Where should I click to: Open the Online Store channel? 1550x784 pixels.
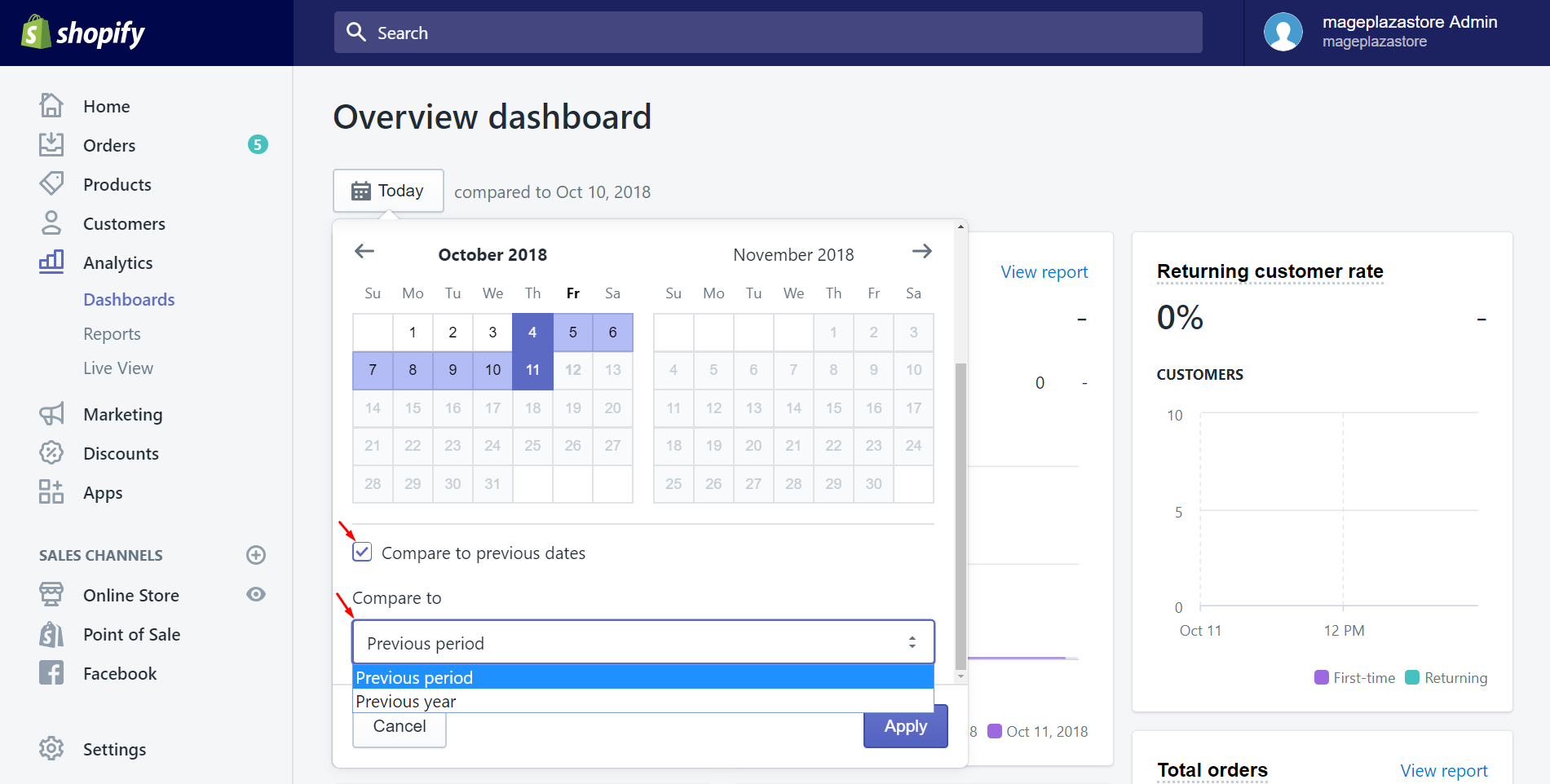pos(131,595)
